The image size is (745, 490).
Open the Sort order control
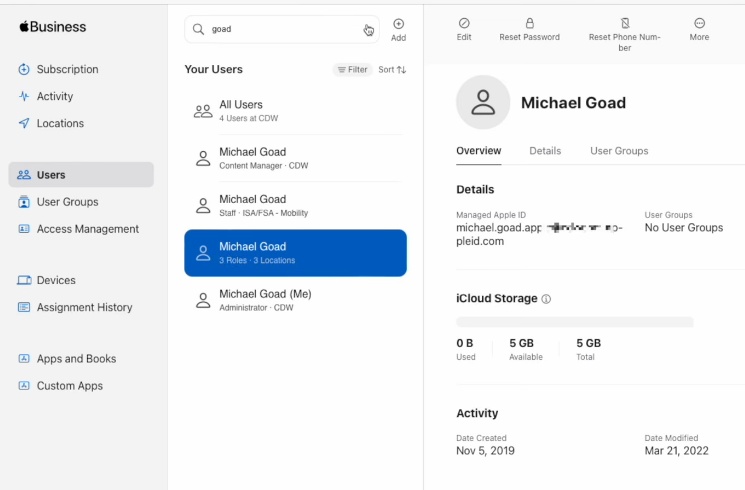point(392,70)
